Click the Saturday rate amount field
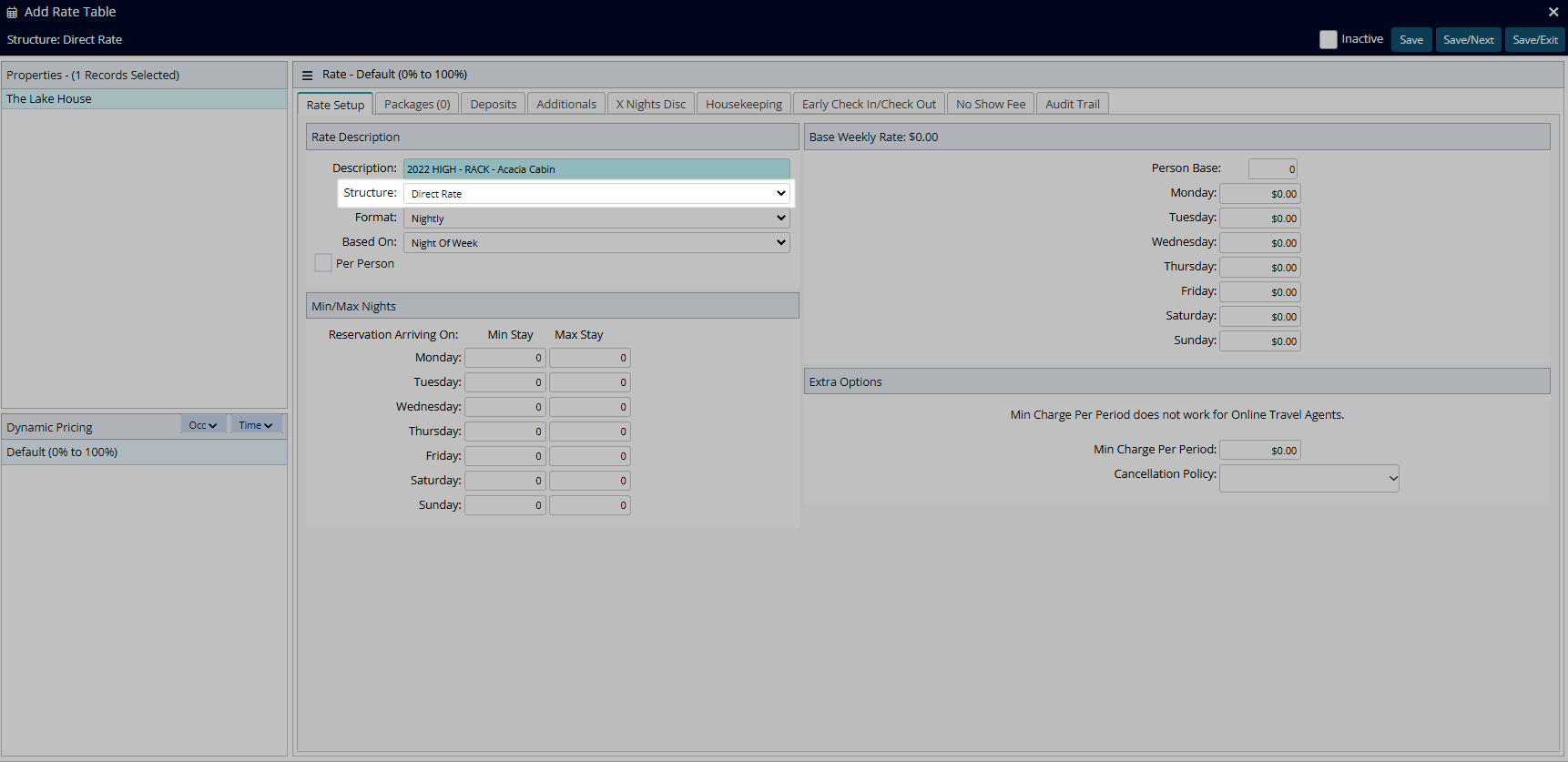This screenshot has height=762, width=1568. (1260, 316)
